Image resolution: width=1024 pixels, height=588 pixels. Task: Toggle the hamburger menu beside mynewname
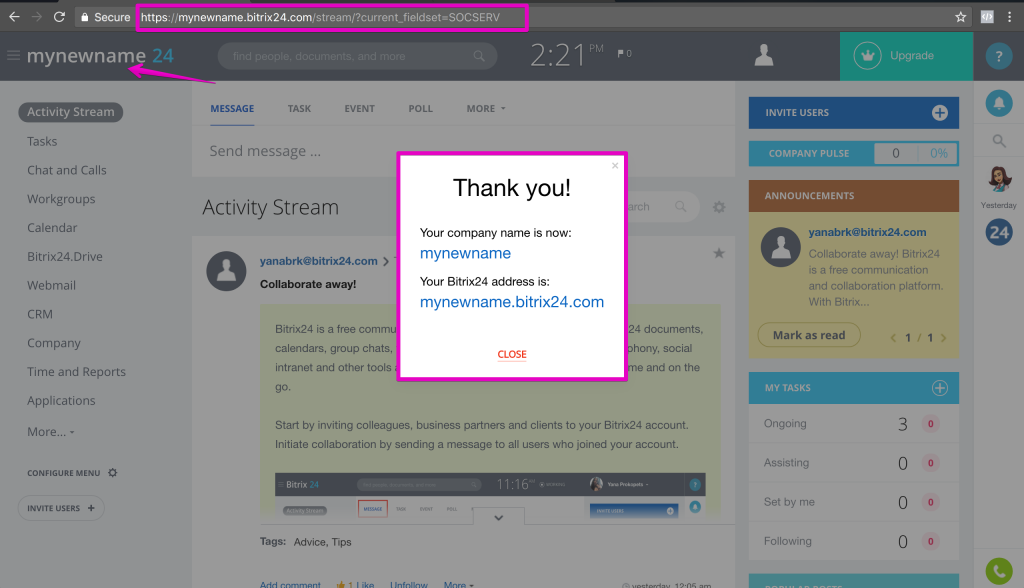coord(13,56)
